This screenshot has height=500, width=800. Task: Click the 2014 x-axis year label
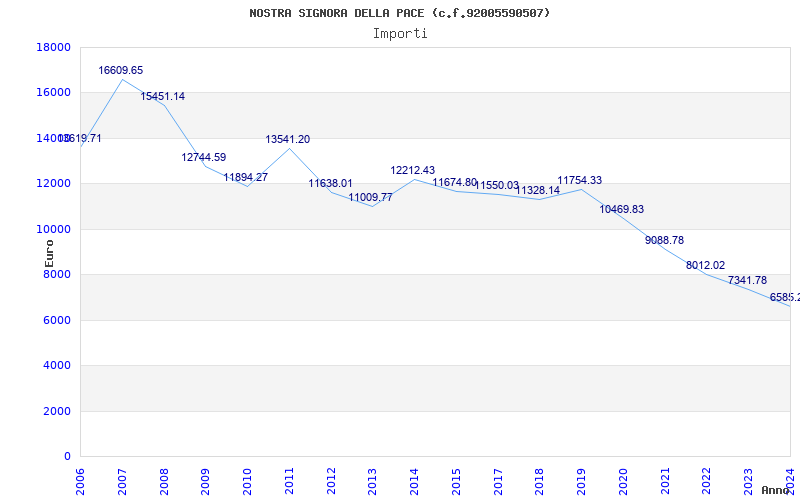(x=414, y=481)
